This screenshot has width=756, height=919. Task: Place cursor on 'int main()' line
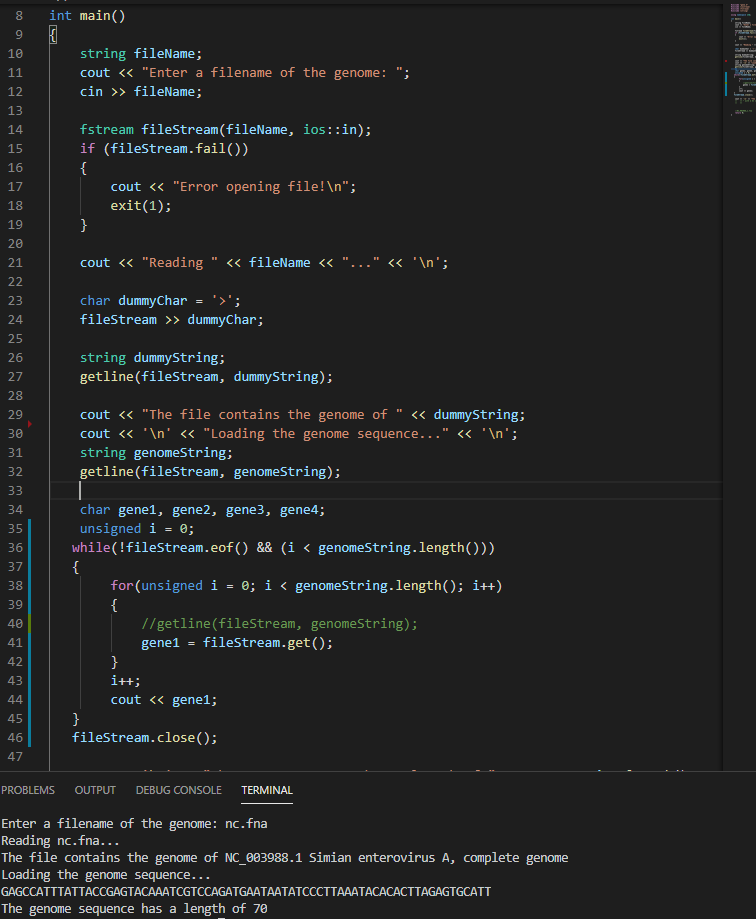pyautogui.click(x=87, y=16)
